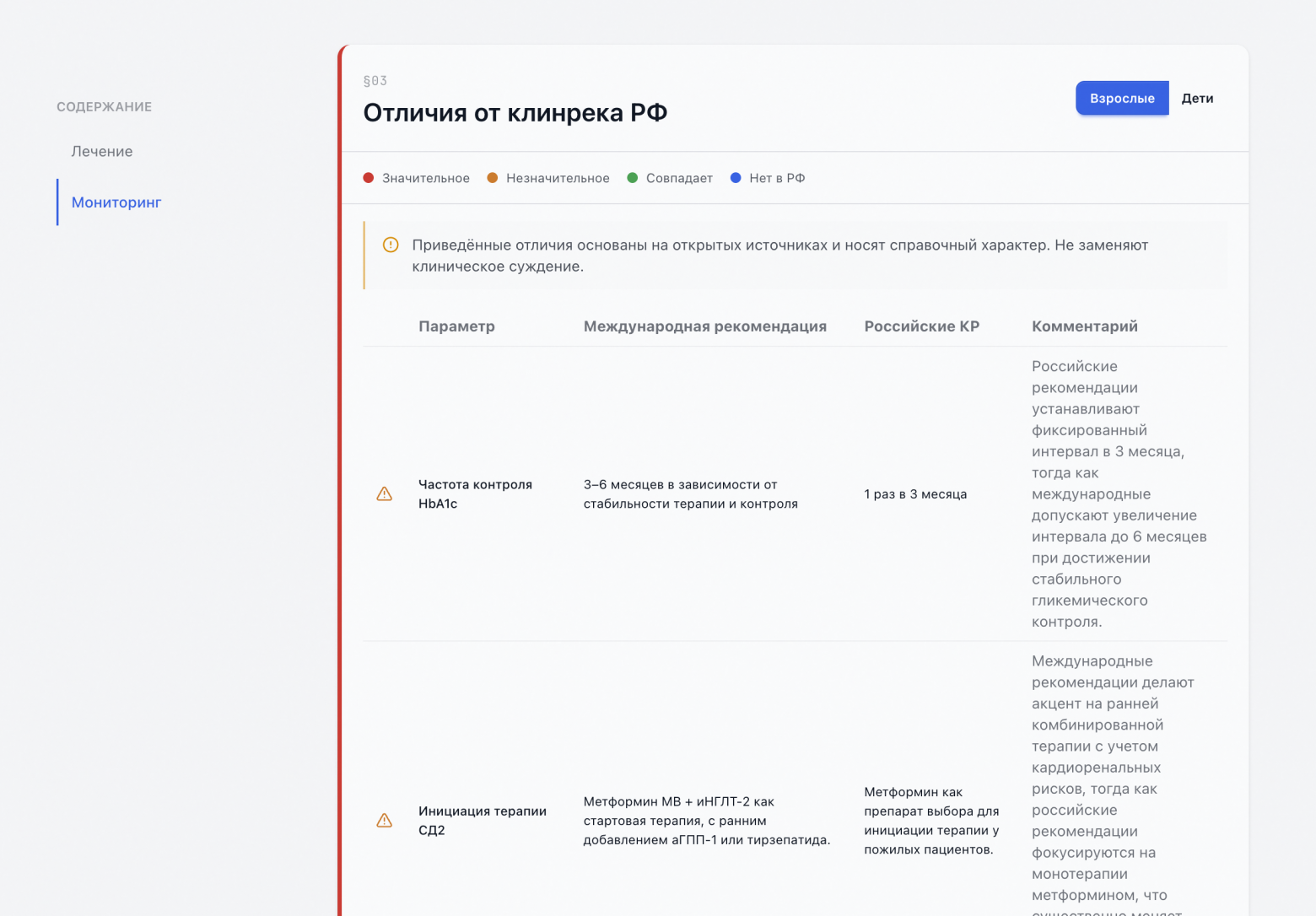Click the Незначительное legend label

pos(558,178)
